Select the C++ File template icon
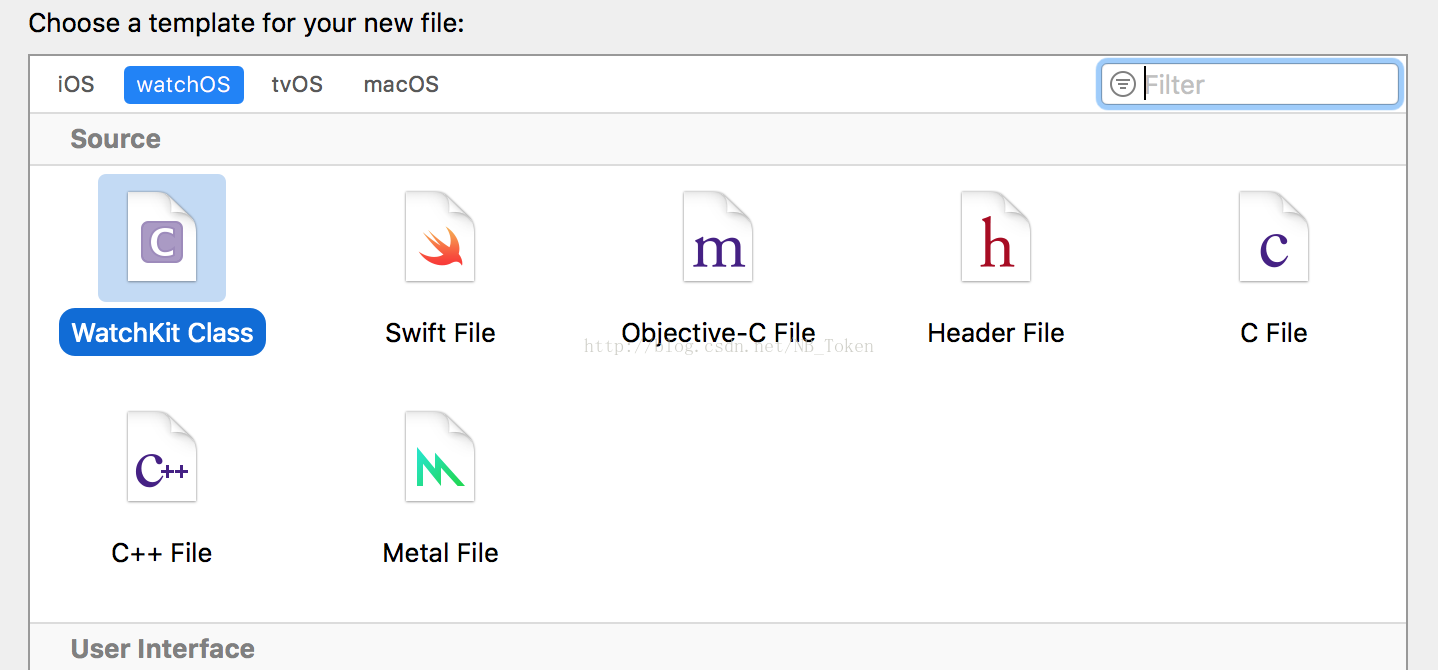This screenshot has height=670, width=1438. (x=162, y=457)
